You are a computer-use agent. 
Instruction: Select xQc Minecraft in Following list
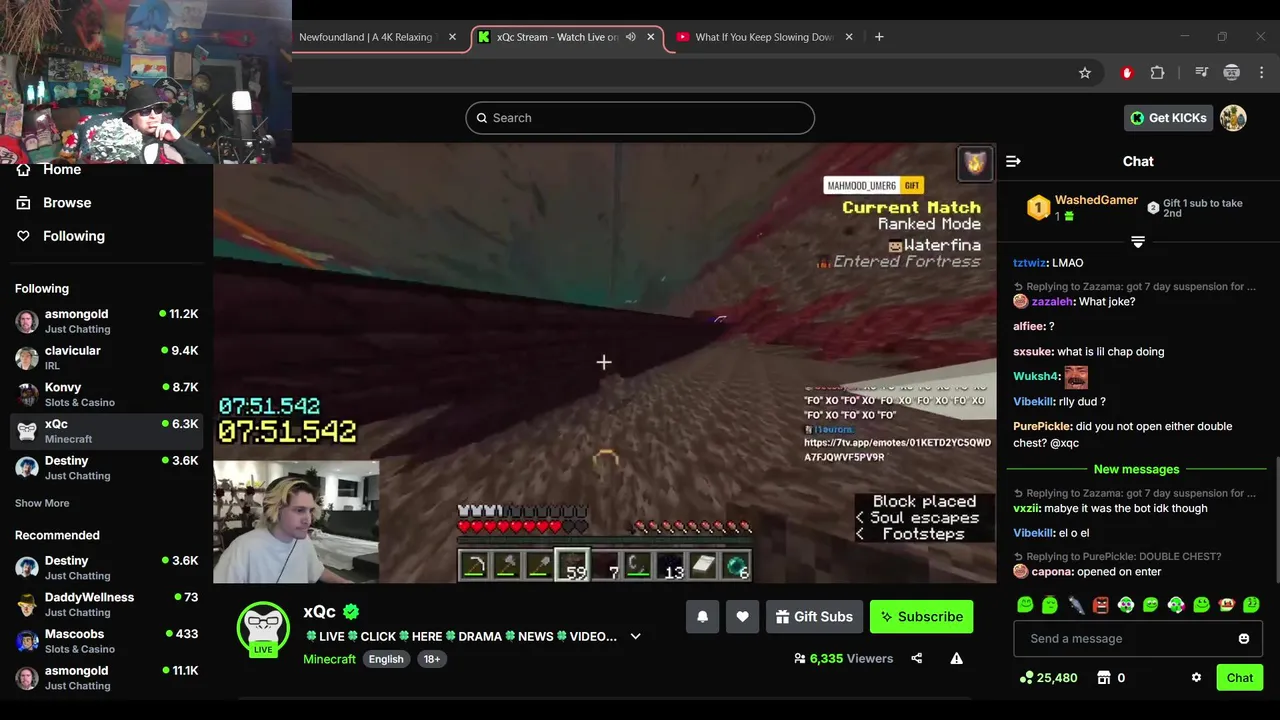[106, 431]
